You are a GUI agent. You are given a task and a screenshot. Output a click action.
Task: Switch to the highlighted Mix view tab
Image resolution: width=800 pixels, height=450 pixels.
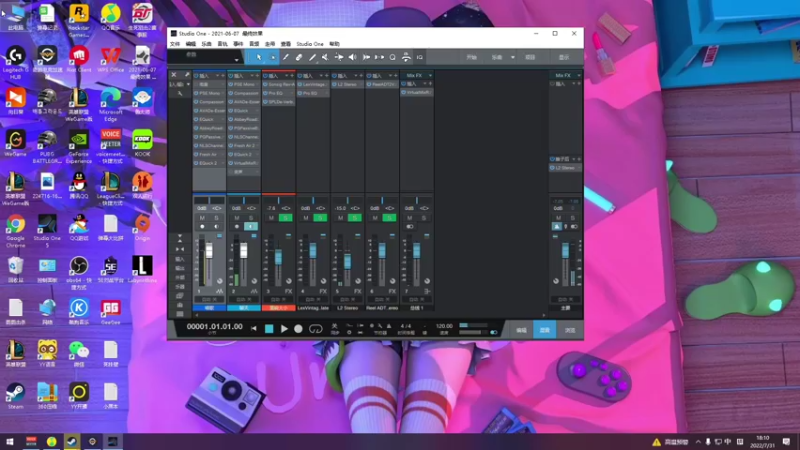(x=544, y=331)
